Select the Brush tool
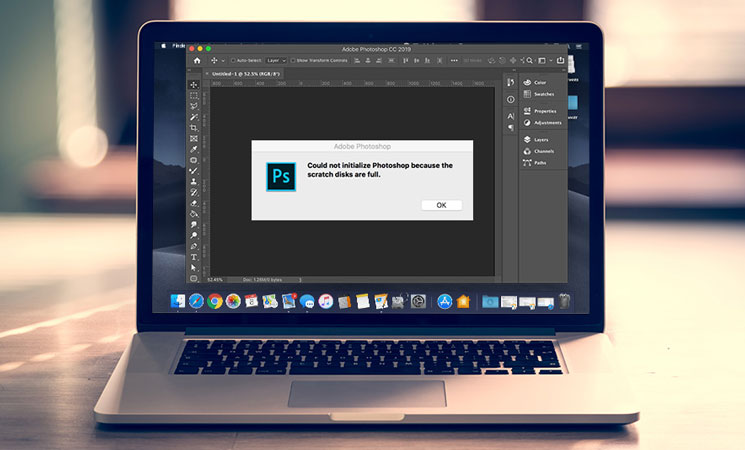 pos(194,171)
